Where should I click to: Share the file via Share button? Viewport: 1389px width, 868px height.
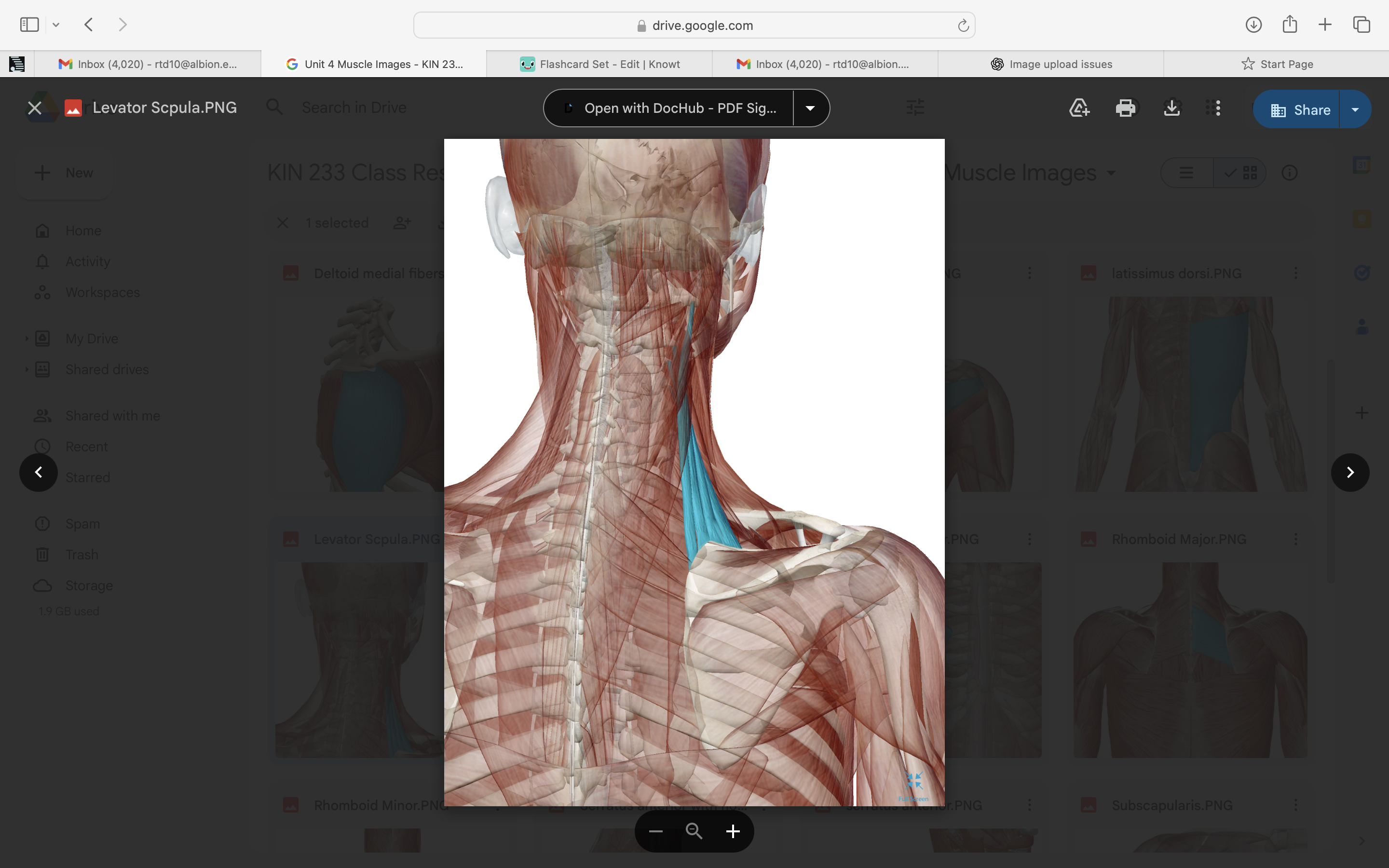[1303, 109]
